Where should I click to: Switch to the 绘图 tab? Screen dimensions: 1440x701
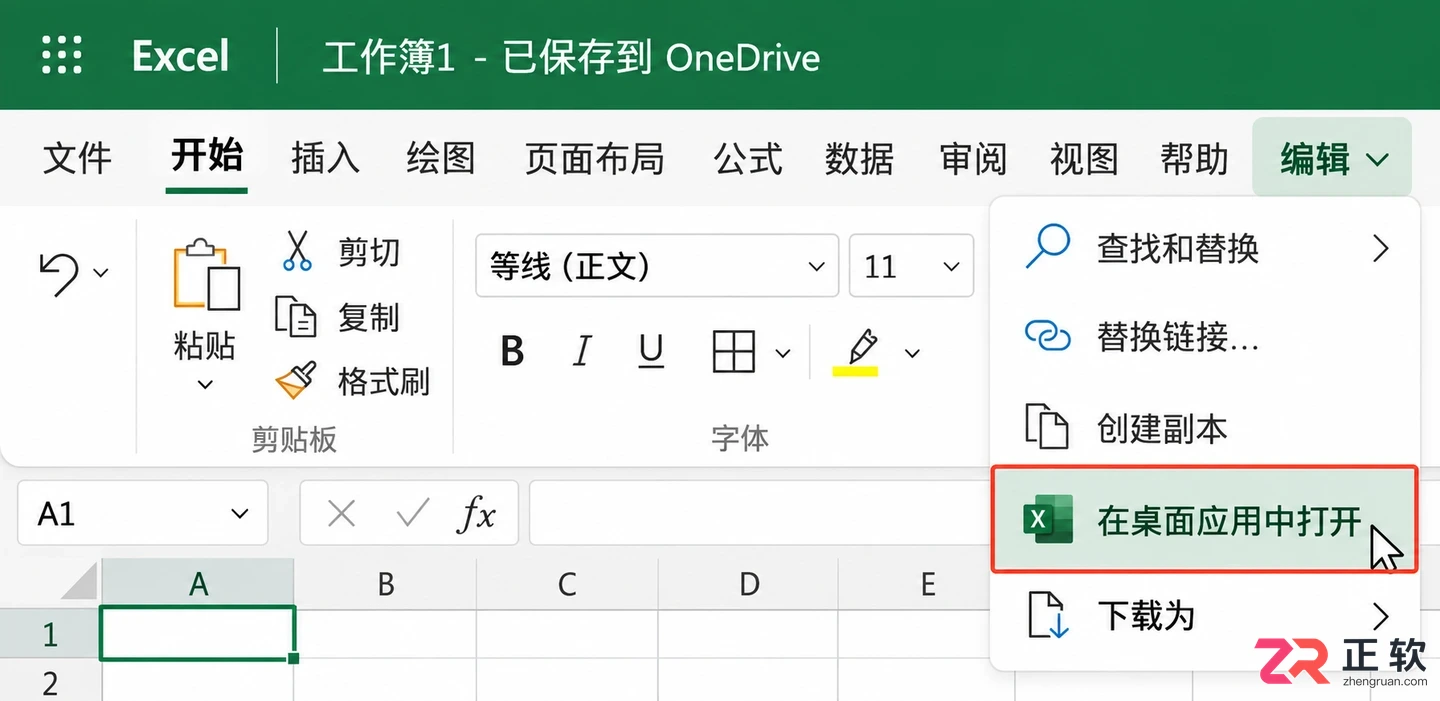pos(441,158)
